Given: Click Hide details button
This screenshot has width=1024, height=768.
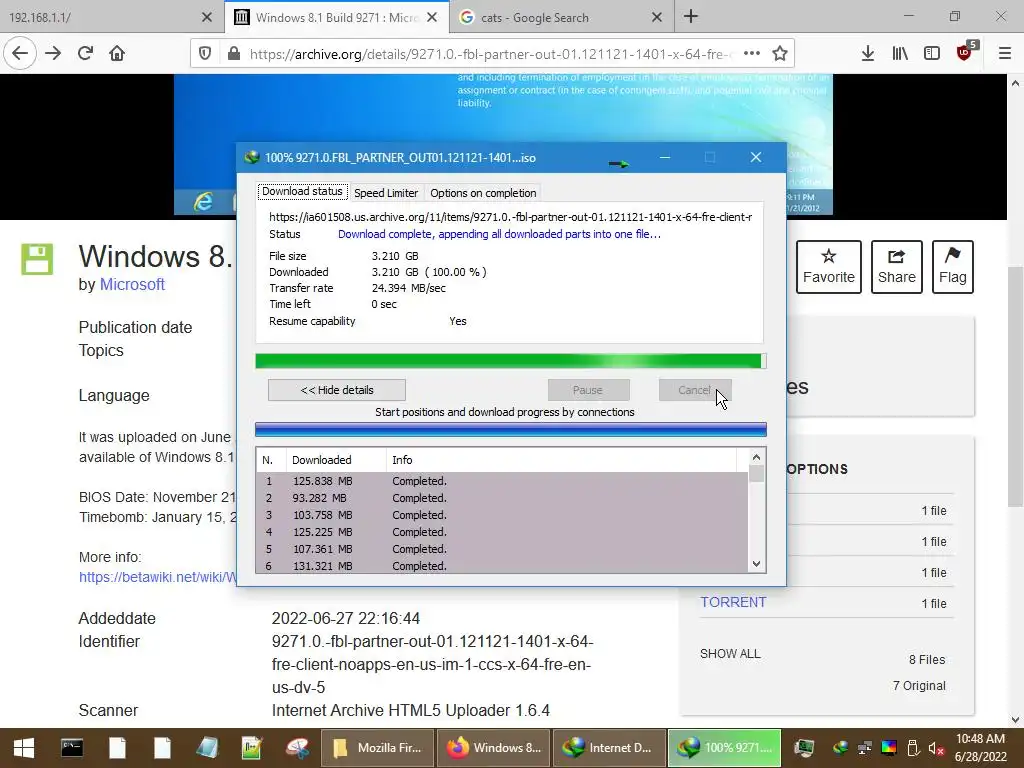Looking at the screenshot, I should [x=337, y=390].
